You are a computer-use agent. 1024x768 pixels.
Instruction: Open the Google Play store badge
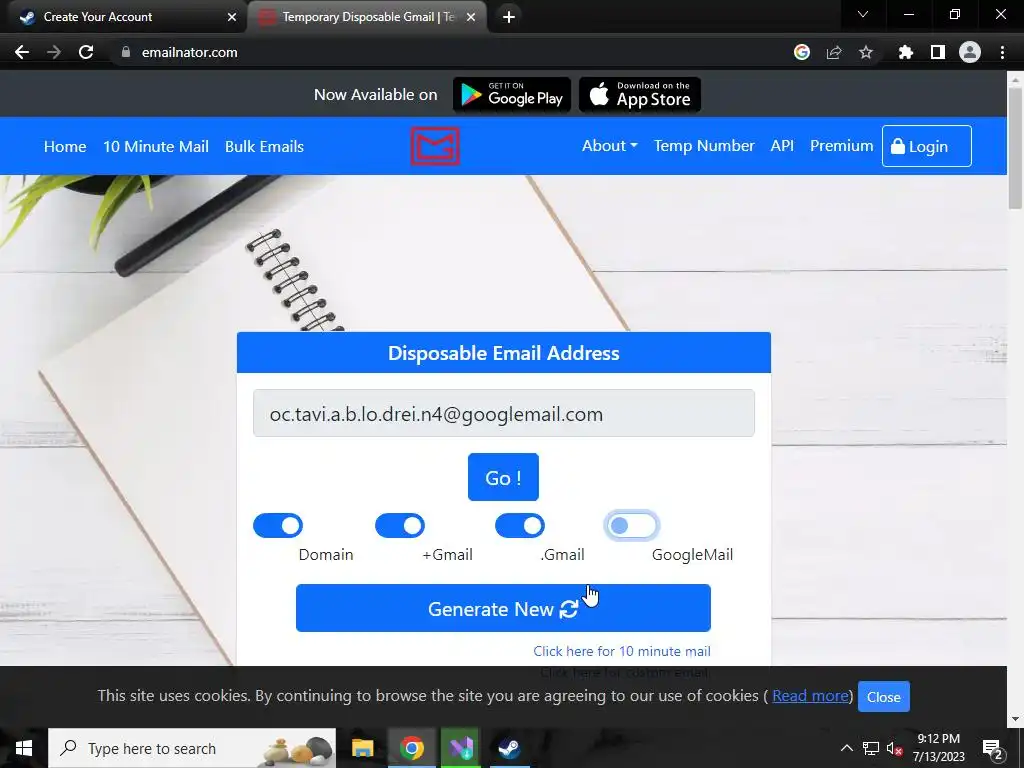[512, 95]
